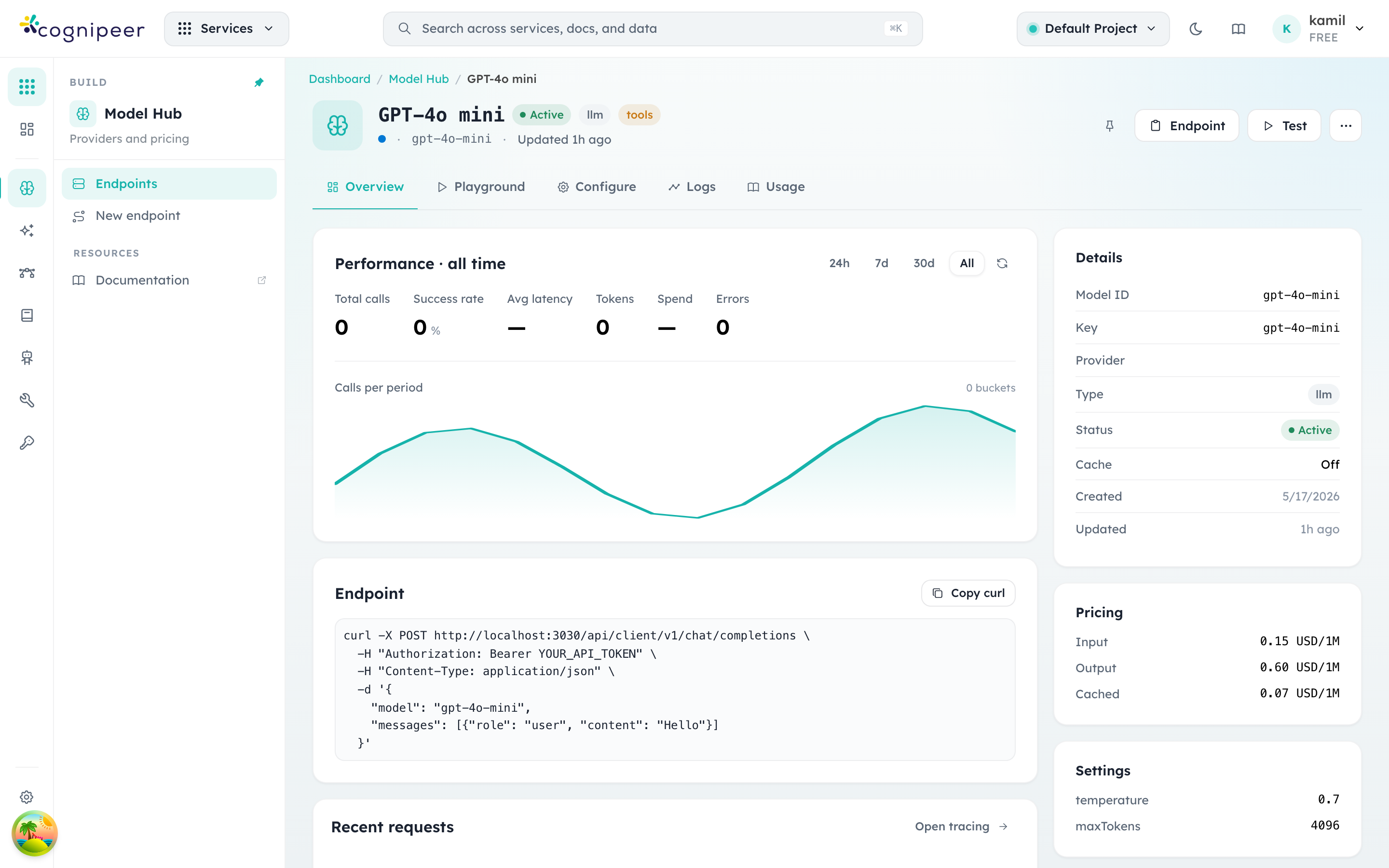This screenshot has height=868, width=1389.
Task: Switch to the Logs tab
Action: [692, 187]
